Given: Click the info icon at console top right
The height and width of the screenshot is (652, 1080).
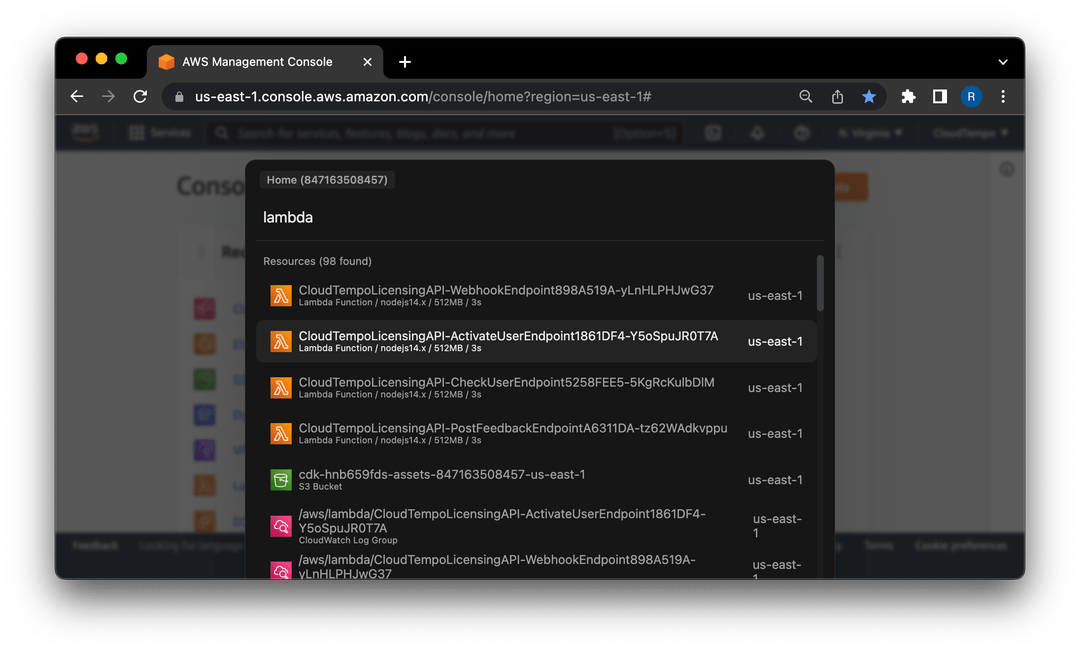Looking at the screenshot, I should click(x=1006, y=169).
